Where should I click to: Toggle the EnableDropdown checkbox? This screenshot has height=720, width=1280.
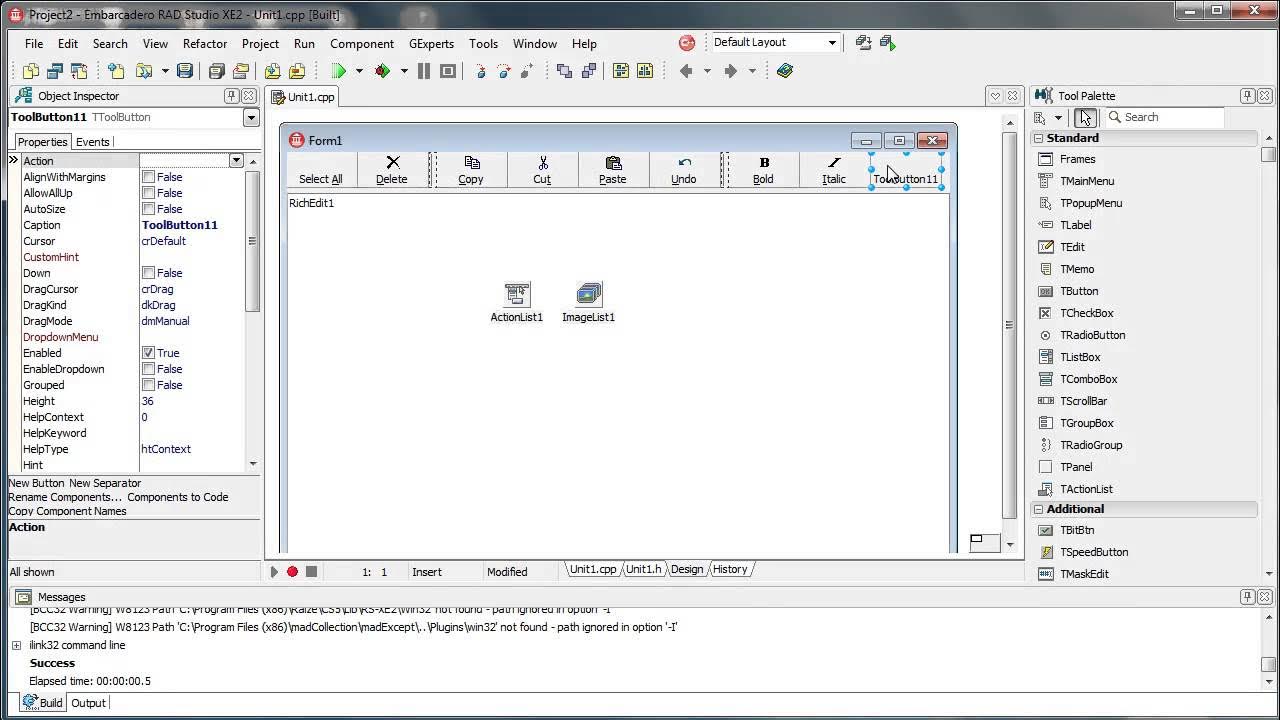coord(148,369)
